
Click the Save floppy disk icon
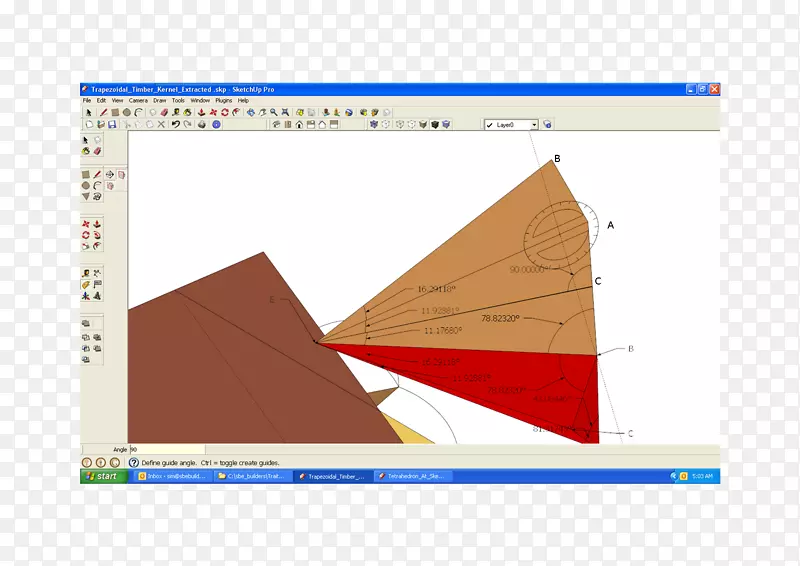(x=112, y=125)
